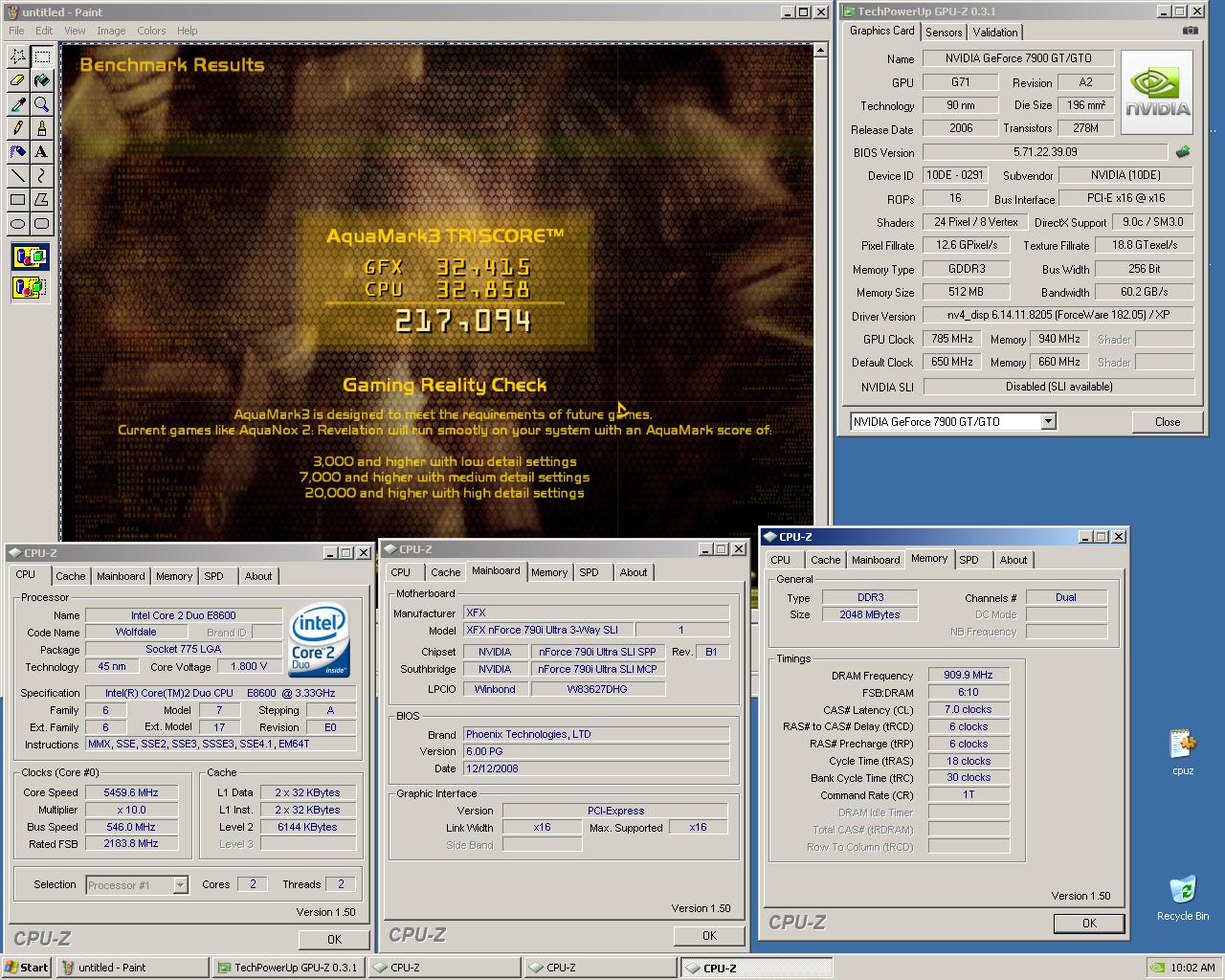Click the Code Name Wolfdale field
The width and height of the screenshot is (1225, 980).
(136, 632)
